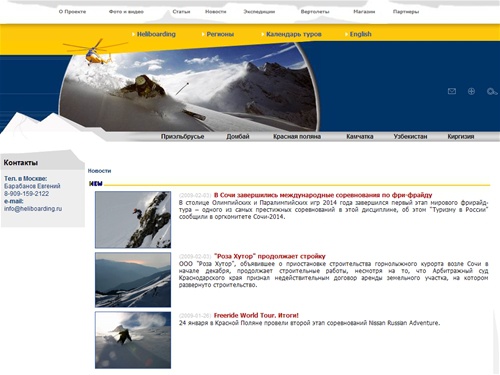Open Киргизия region tab
This screenshot has height=375, width=500.
click(x=461, y=136)
